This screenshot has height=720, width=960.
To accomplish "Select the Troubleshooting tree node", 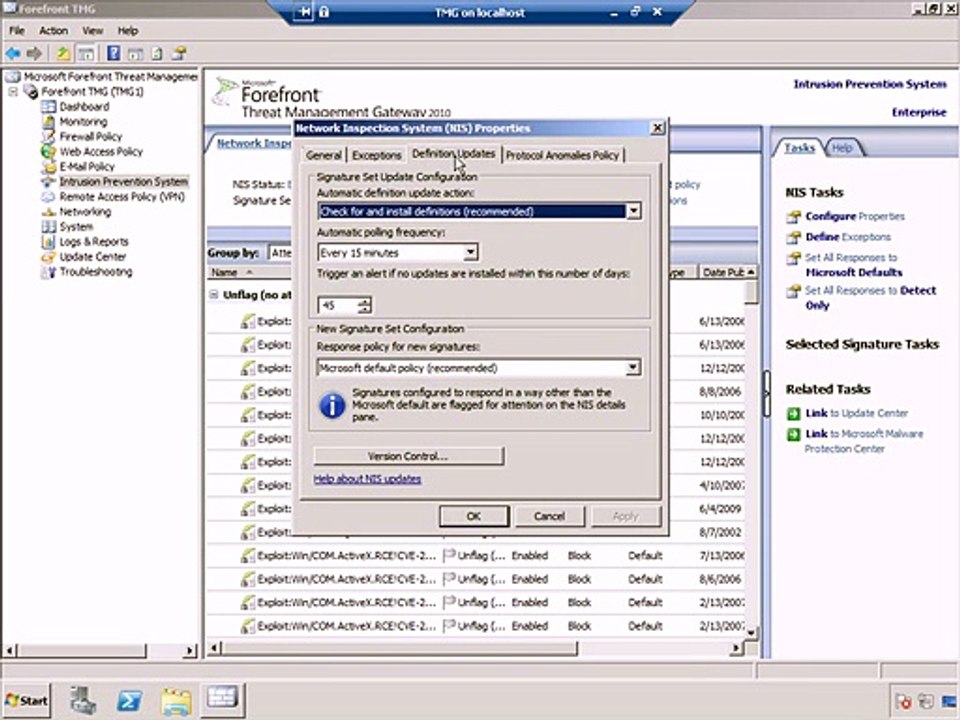I will pyautogui.click(x=96, y=272).
